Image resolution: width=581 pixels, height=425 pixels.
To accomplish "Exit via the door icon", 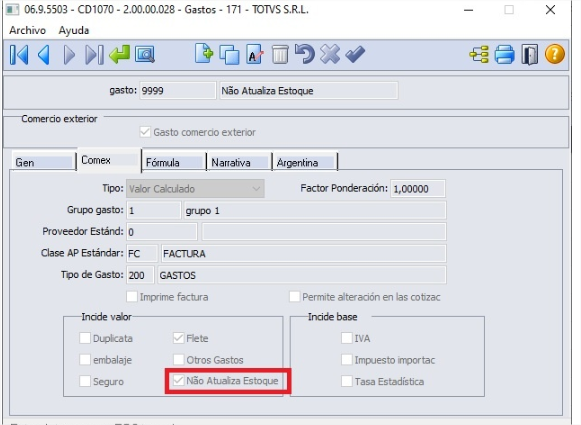I will coord(529,55).
